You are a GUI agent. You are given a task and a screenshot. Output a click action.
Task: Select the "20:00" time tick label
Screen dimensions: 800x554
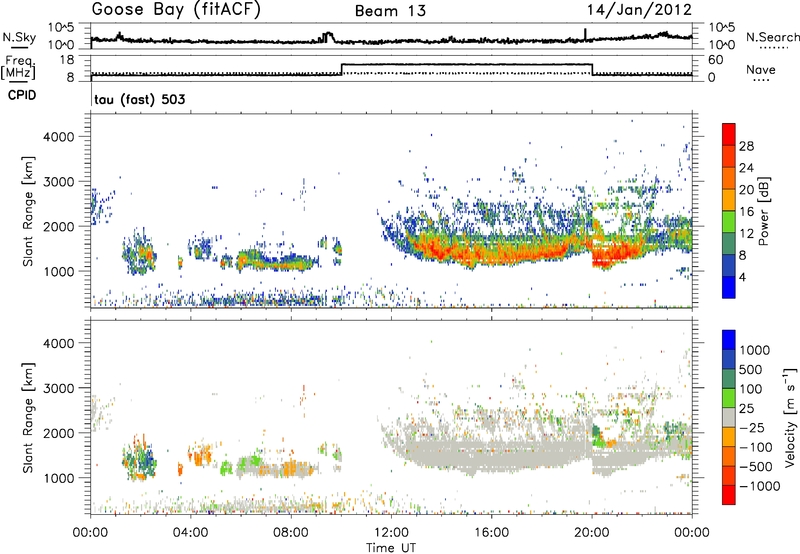pos(592,533)
